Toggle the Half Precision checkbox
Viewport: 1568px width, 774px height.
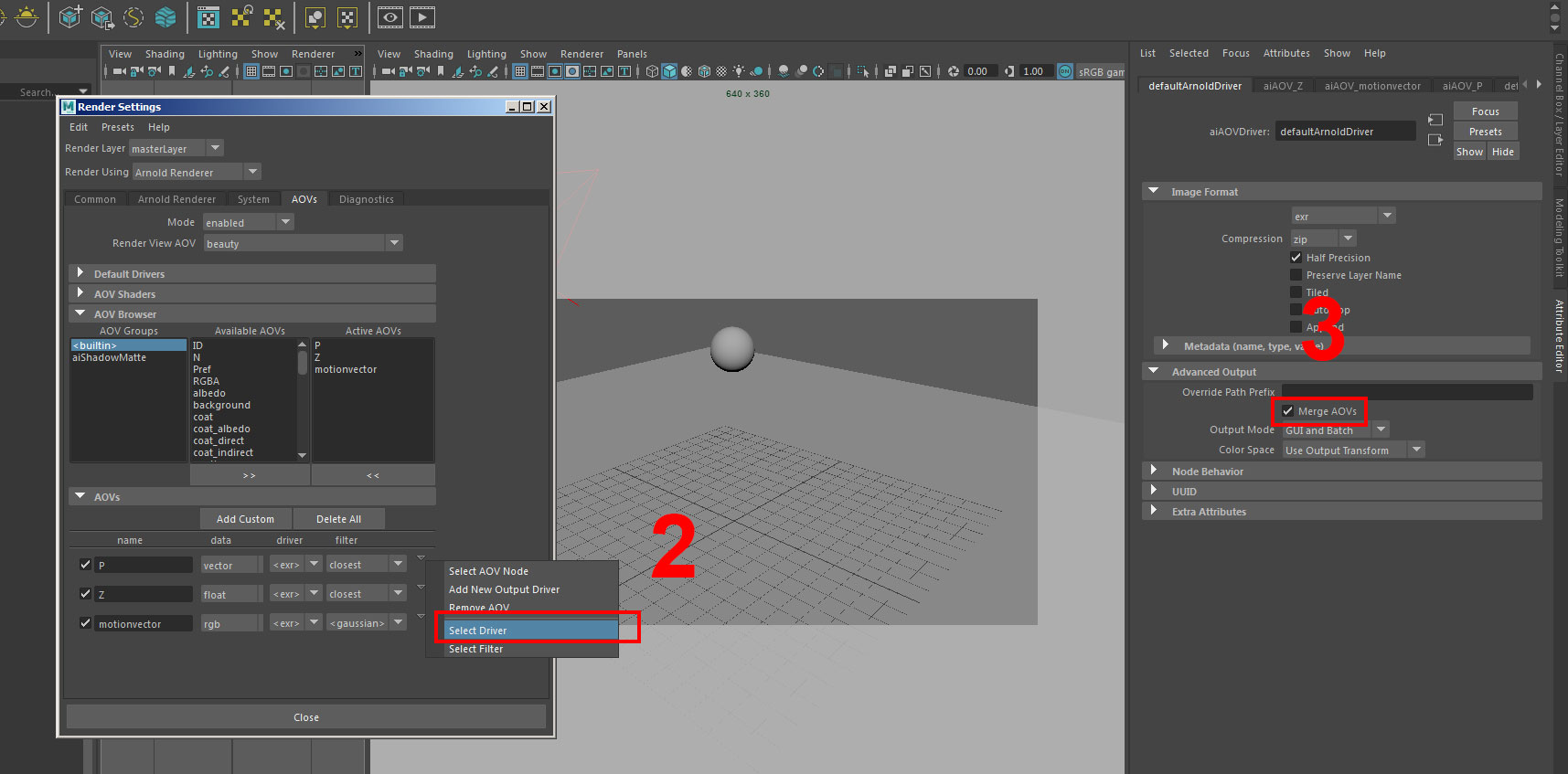(1296, 258)
